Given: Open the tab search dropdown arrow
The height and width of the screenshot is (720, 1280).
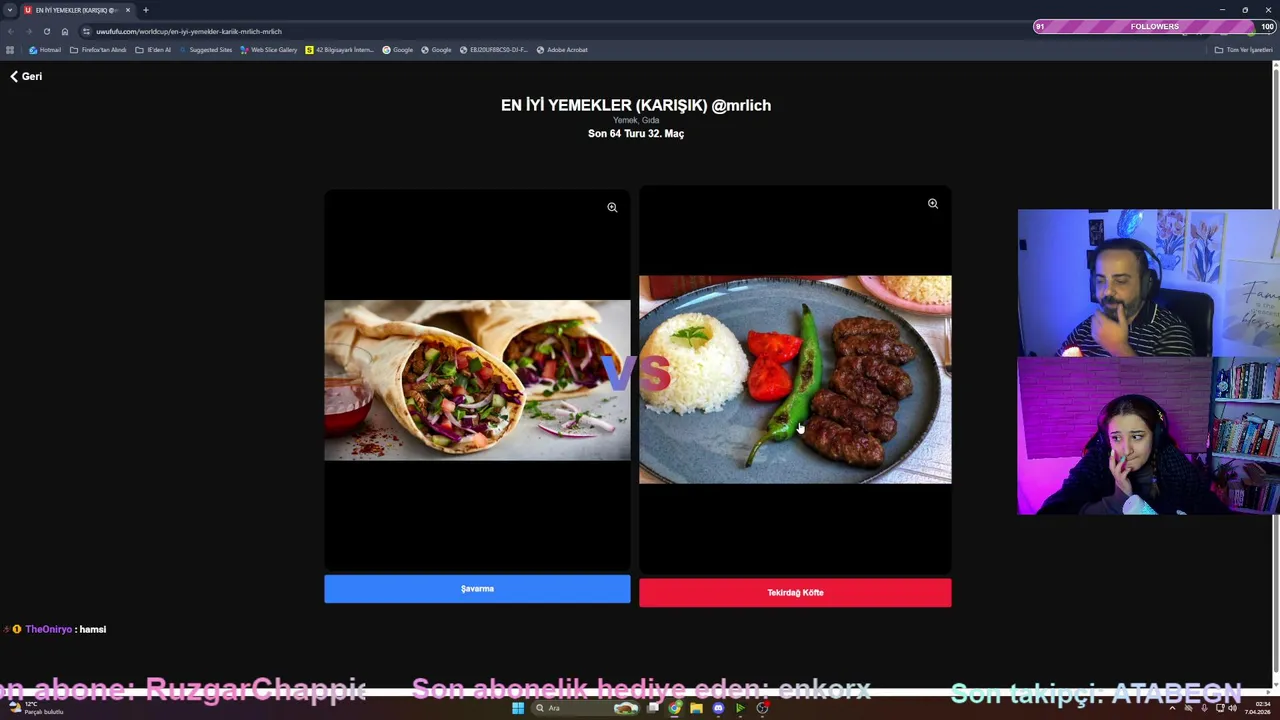Looking at the screenshot, I should coord(10,10).
